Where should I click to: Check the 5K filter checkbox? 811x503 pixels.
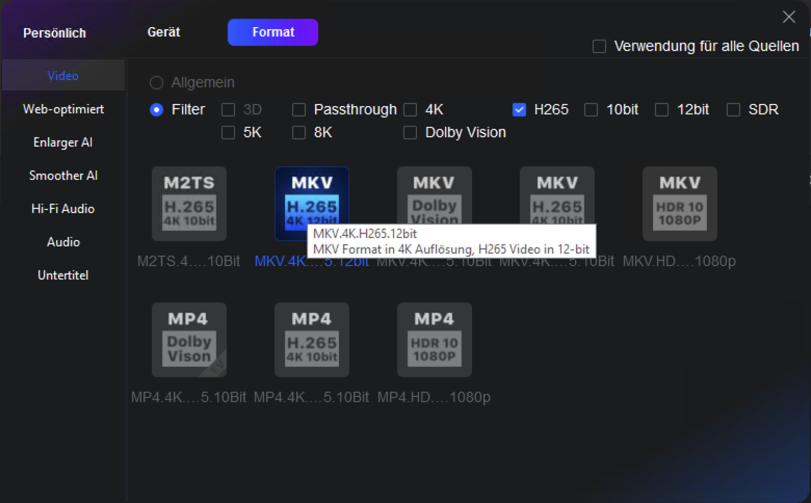[x=228, y=133]
